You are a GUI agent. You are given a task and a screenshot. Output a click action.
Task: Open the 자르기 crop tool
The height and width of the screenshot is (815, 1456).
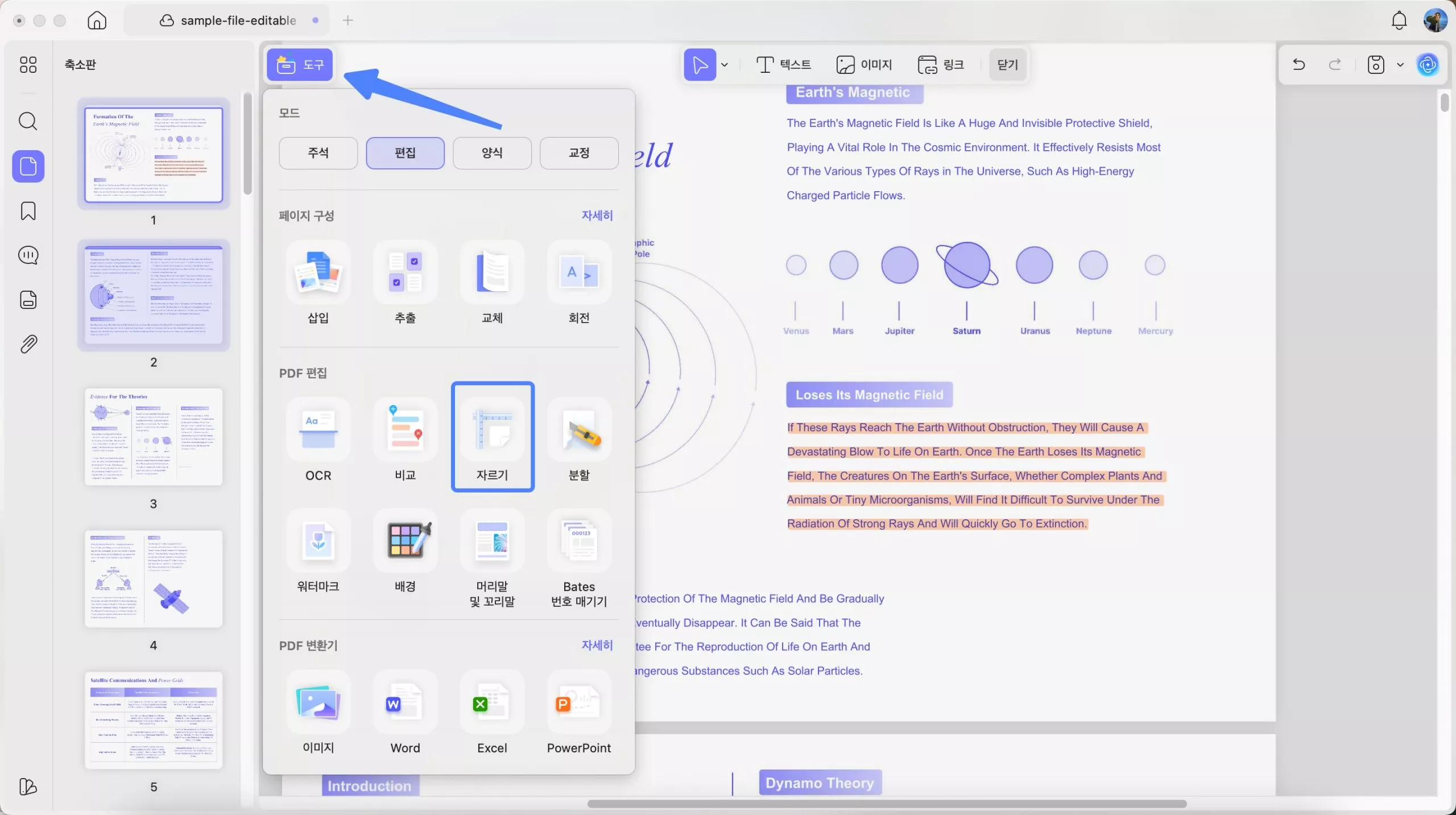pos(492,437)
